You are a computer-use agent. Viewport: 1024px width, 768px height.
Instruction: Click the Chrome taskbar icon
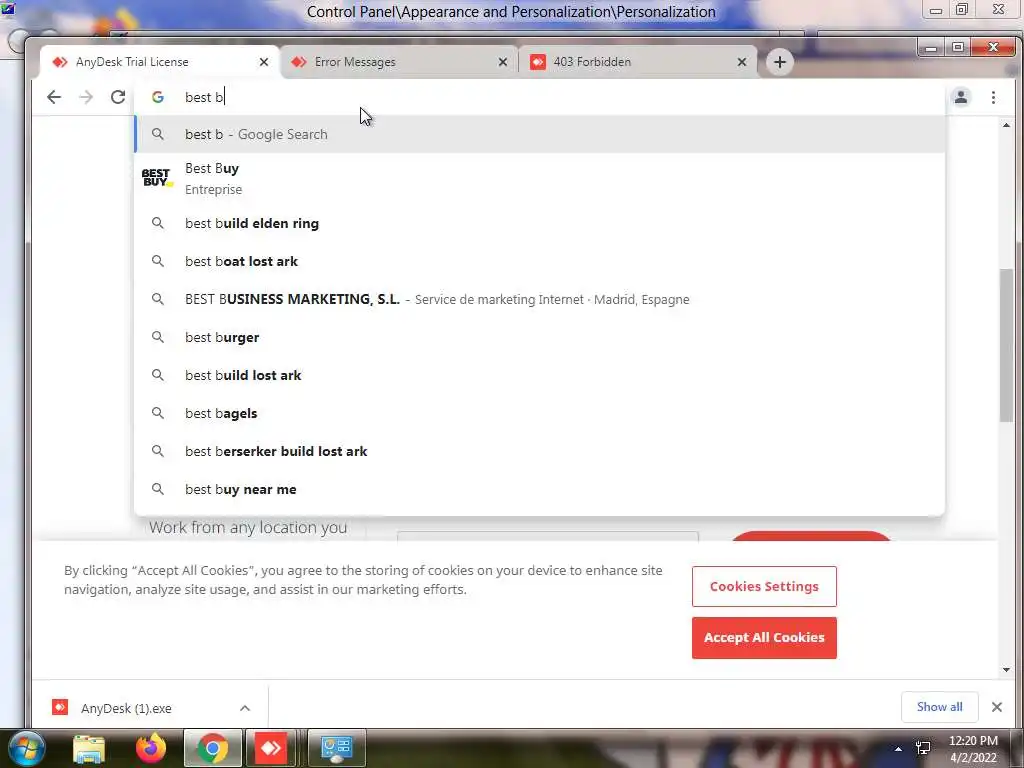pyautogui.click(x=213, y=748)
